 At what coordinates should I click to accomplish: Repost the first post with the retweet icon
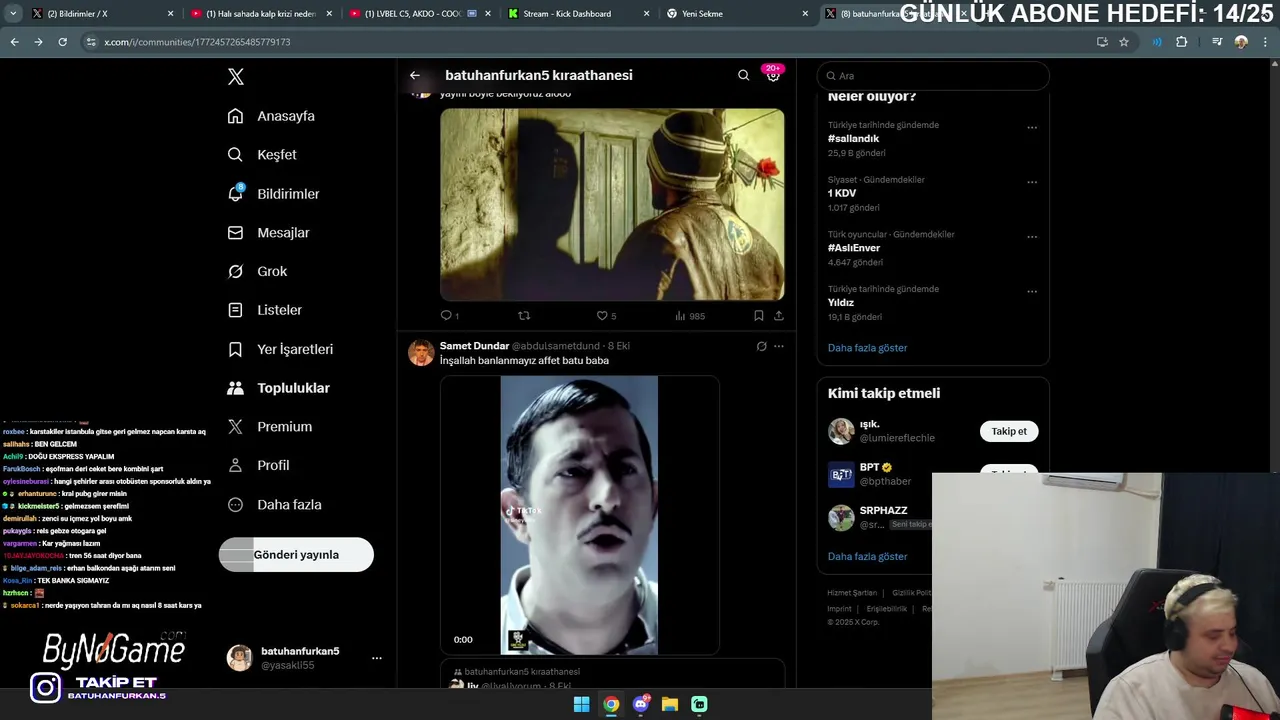pyautogui.click(x=524, y=316)
